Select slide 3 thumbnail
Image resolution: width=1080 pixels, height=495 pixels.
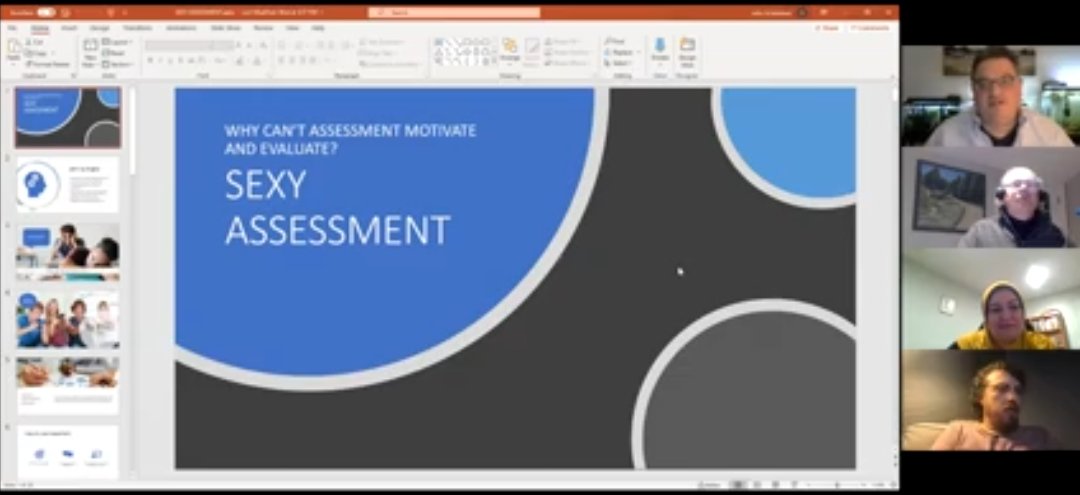(68, 251)
